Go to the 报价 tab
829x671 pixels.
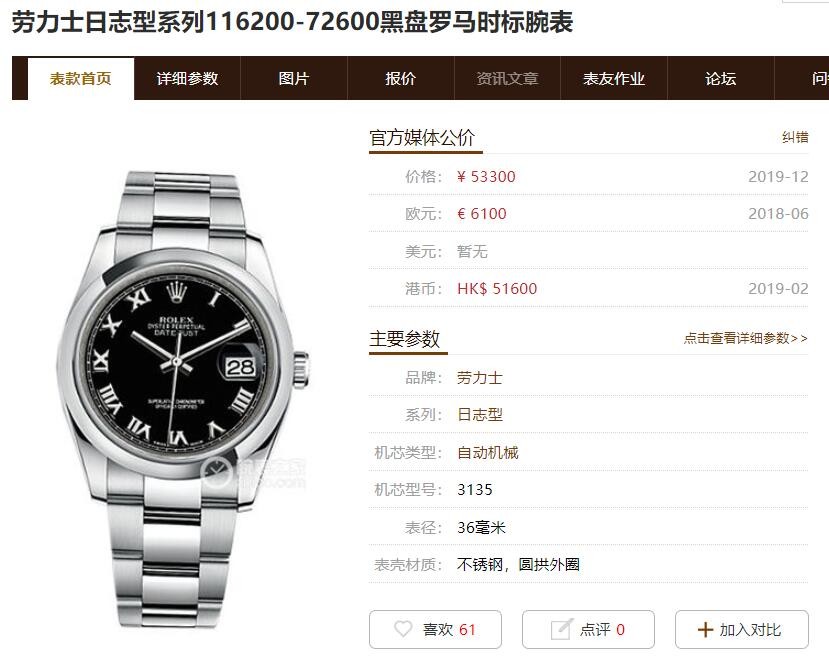(401, 78)
